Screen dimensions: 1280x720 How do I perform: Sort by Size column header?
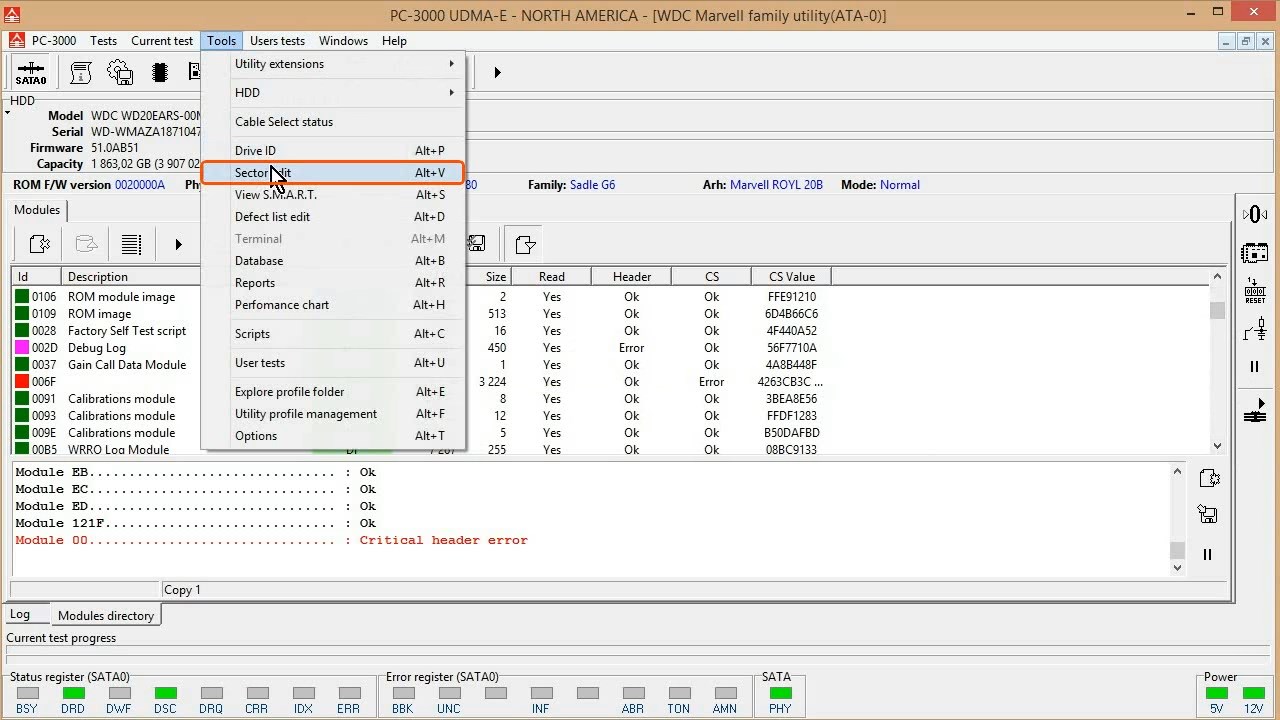[x=496, y=277]
